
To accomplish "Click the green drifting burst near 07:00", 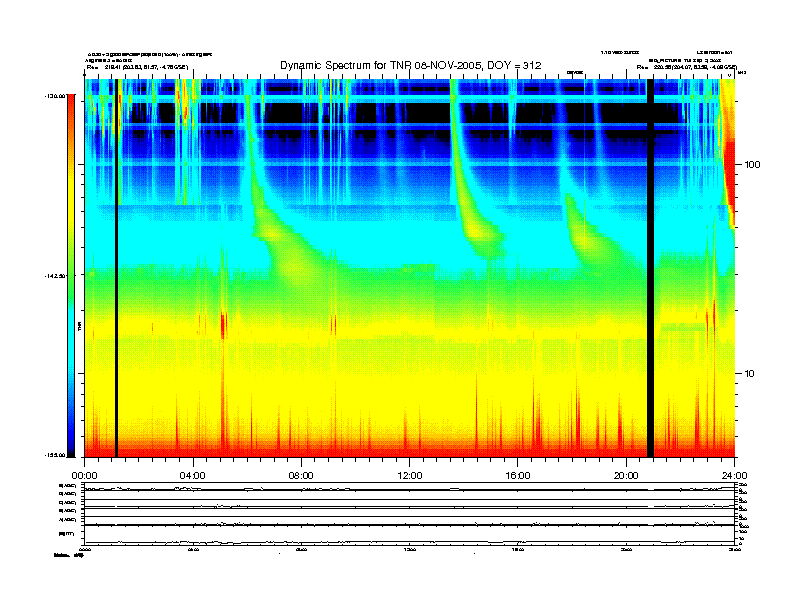I will coord(285,247).
